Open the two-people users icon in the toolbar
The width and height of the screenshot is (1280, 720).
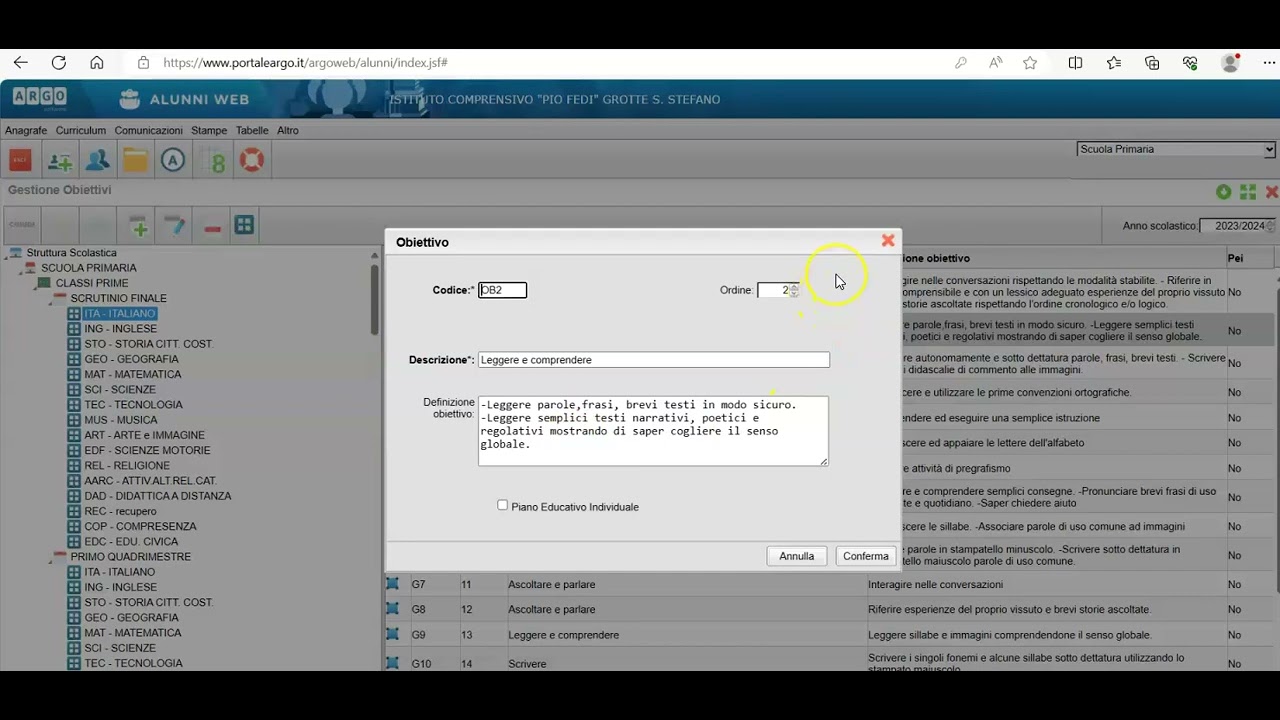[97, 160]
